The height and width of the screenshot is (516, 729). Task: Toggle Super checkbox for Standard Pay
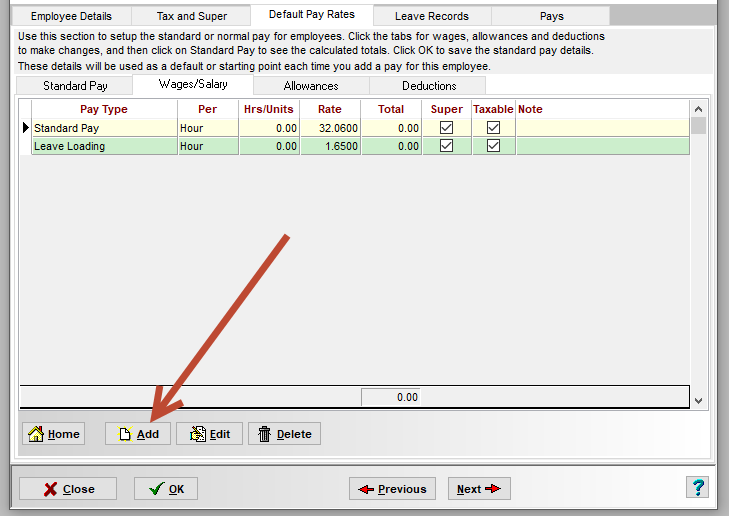point(447,128)
